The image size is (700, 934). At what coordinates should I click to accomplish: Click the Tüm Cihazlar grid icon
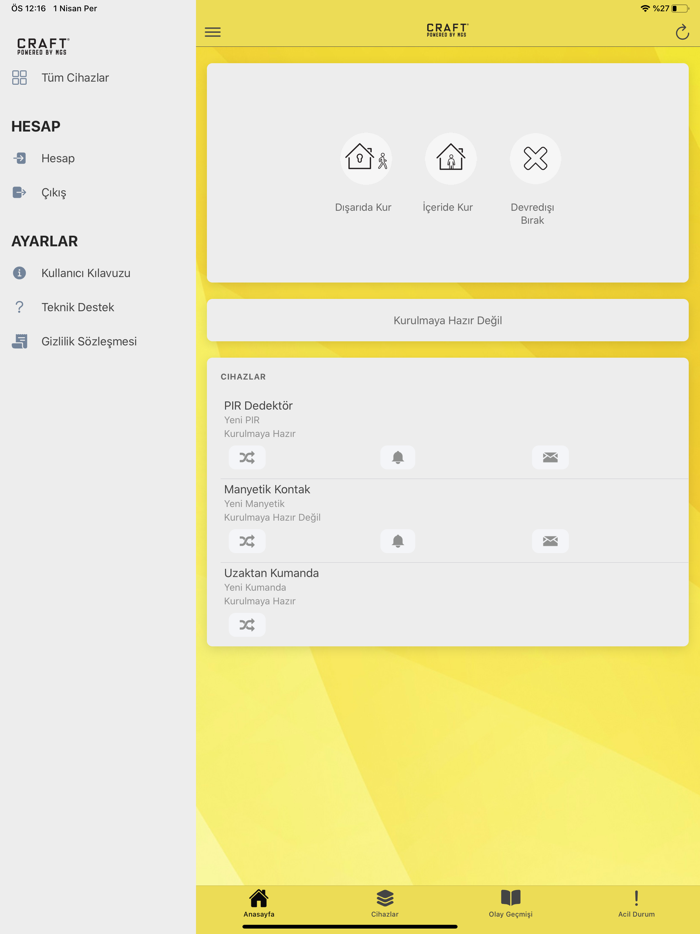[19, 77]
